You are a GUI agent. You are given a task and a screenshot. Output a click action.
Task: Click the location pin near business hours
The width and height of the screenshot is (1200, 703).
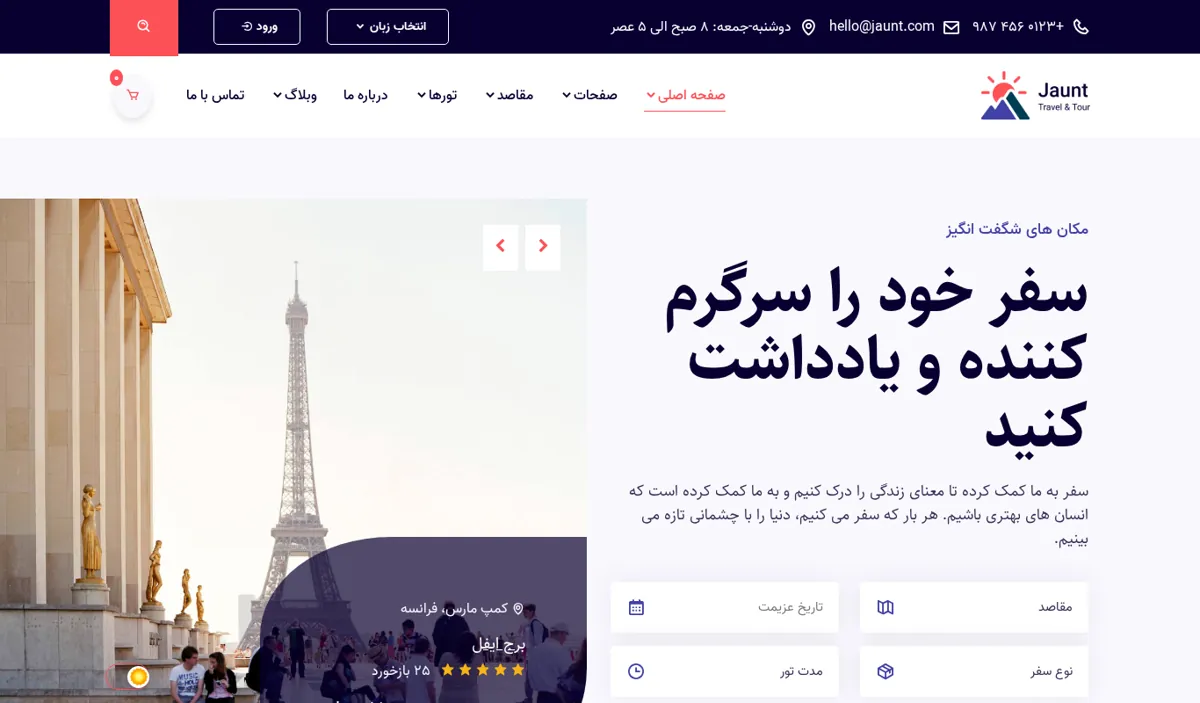(x=809, y=27)
